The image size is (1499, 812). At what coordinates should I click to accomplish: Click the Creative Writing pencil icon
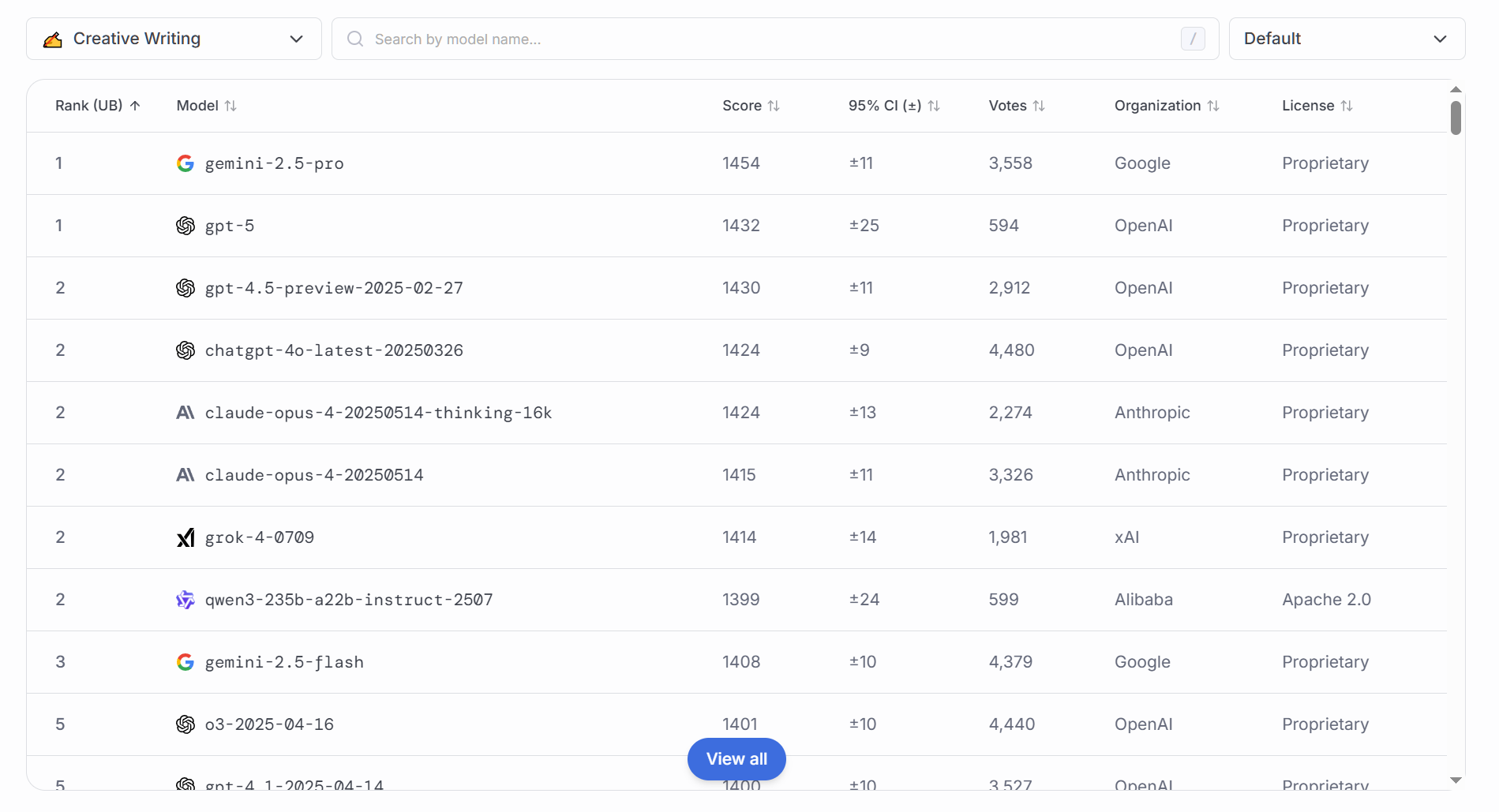point(53,39)
